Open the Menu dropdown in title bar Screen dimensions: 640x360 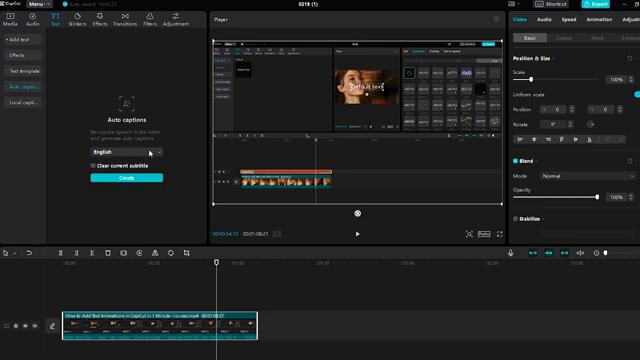39,4
